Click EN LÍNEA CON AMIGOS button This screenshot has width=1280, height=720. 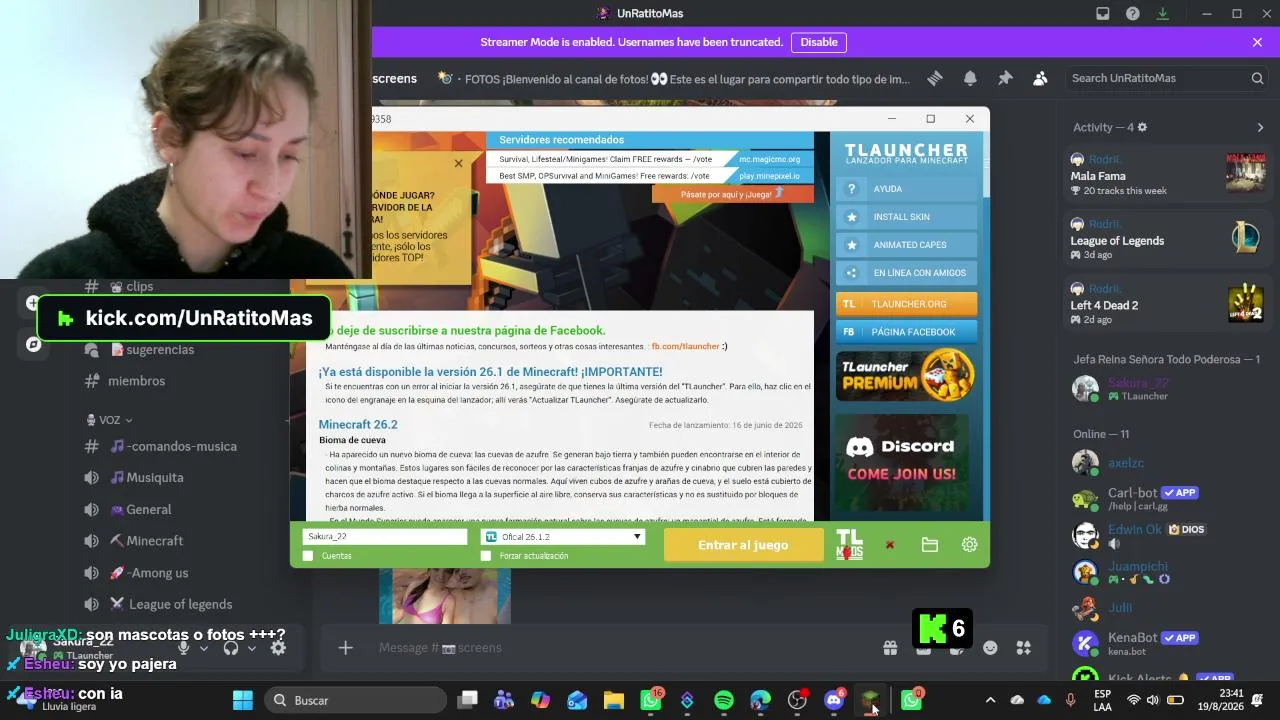click(906, 273)
